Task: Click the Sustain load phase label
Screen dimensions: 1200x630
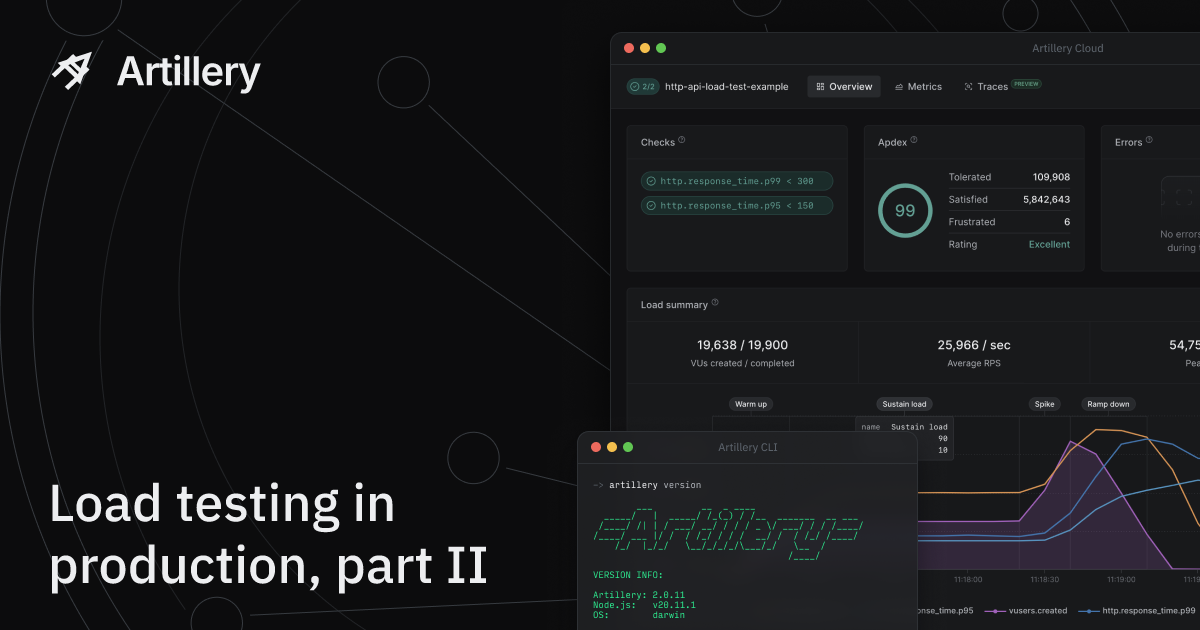Action: coord(904,404)
